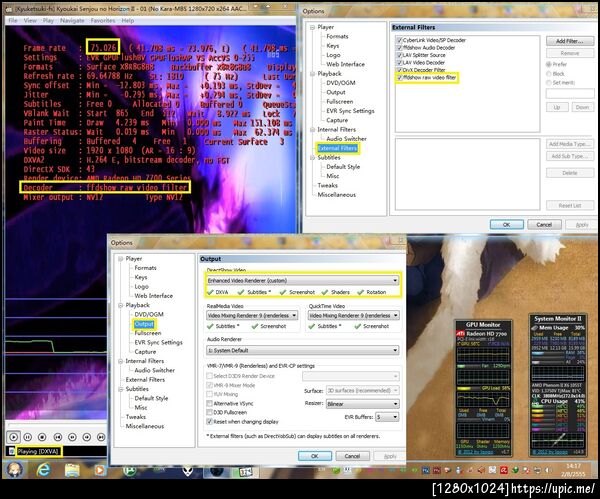Collapse the Subtitles node in lower Options tree

[x=121, y=389]
